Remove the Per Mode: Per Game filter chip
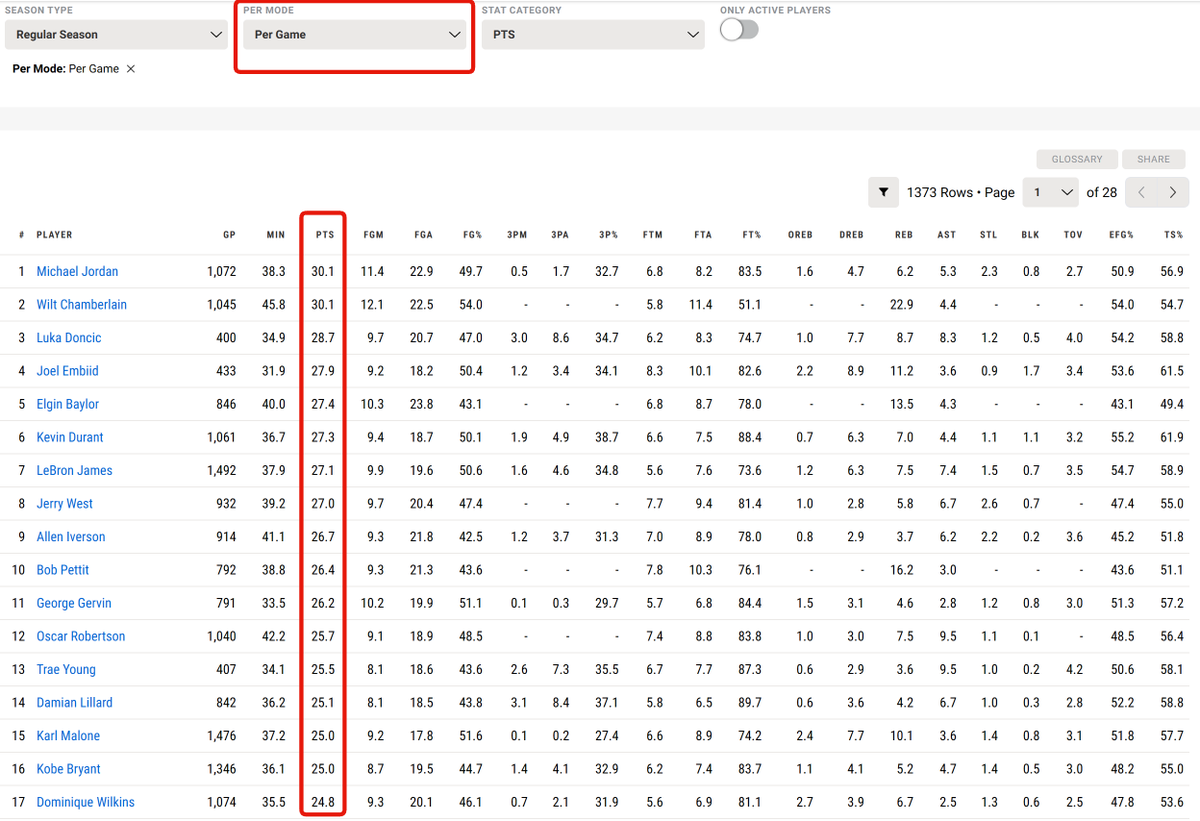The image size is (1200, 821). (131, 69)
